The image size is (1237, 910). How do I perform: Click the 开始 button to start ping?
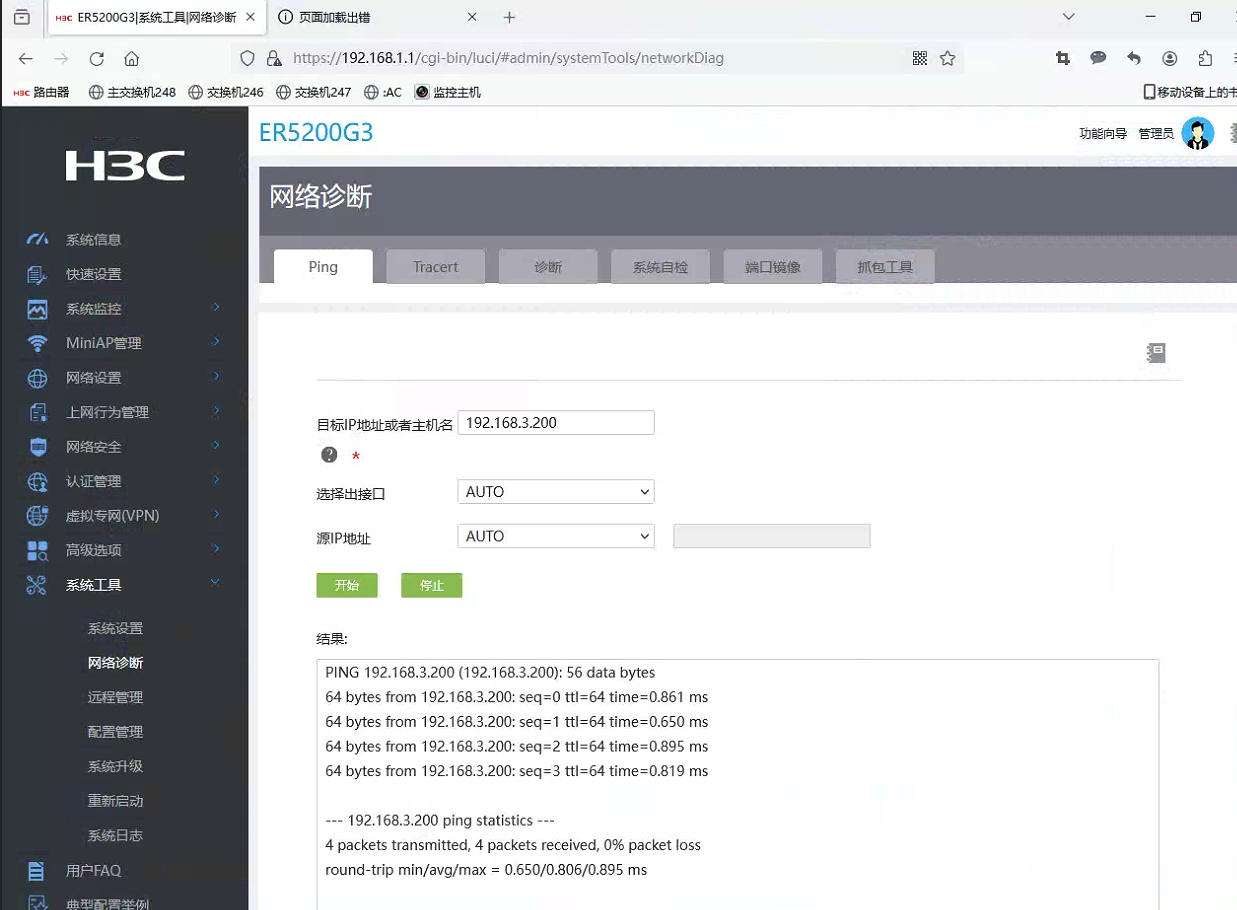[x=347, y=585]
